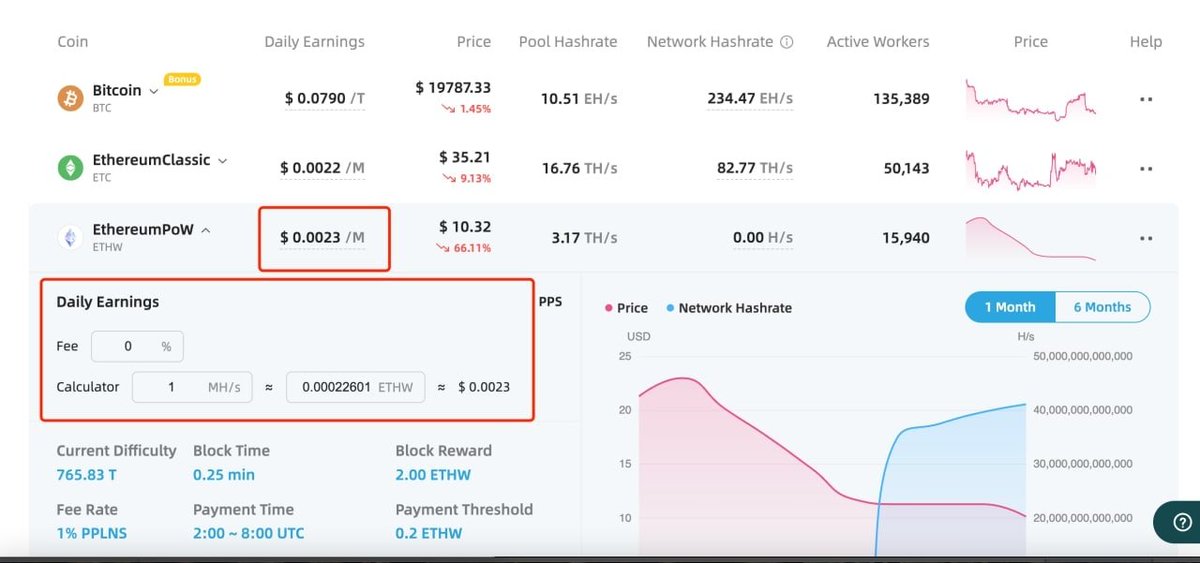The width and height of the screenshot is (1200, 563).
Task: Open the Network Hashrate info icon
Action: tap(786, 42)
